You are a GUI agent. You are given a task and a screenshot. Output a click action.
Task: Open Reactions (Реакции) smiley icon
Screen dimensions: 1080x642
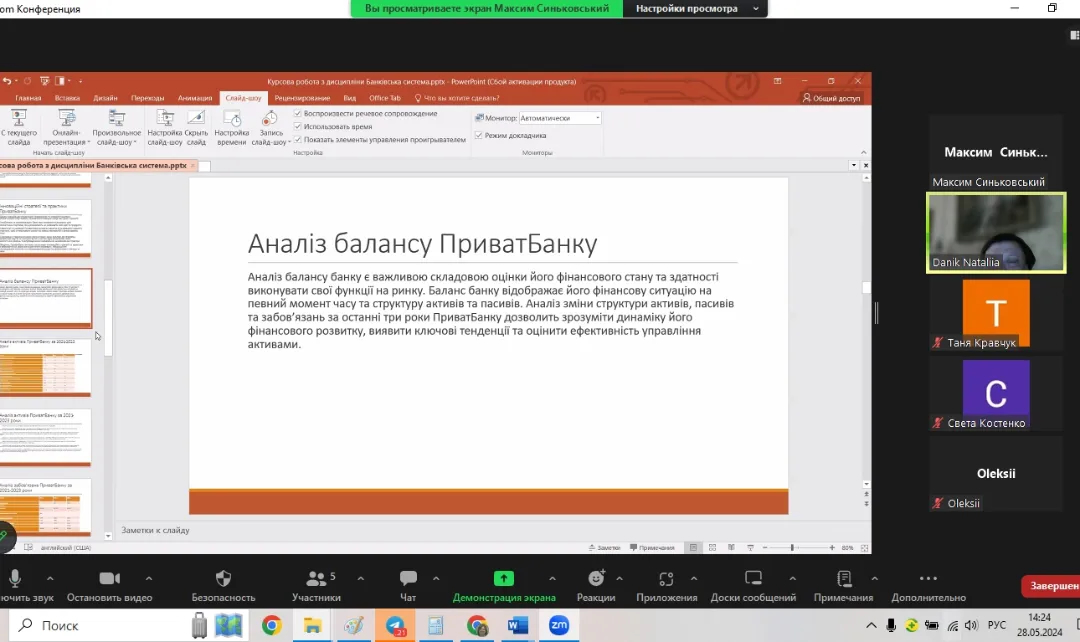point(596,579)
